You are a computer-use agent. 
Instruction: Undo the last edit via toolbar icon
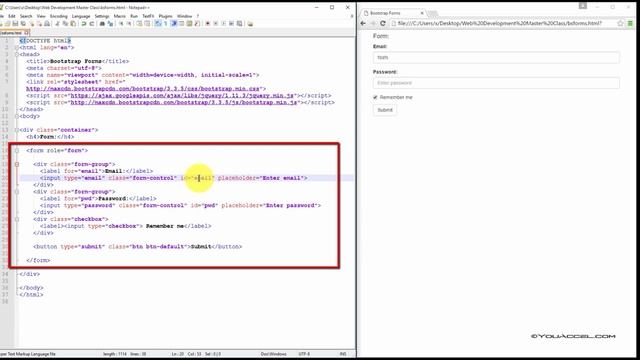click(84, 24)
